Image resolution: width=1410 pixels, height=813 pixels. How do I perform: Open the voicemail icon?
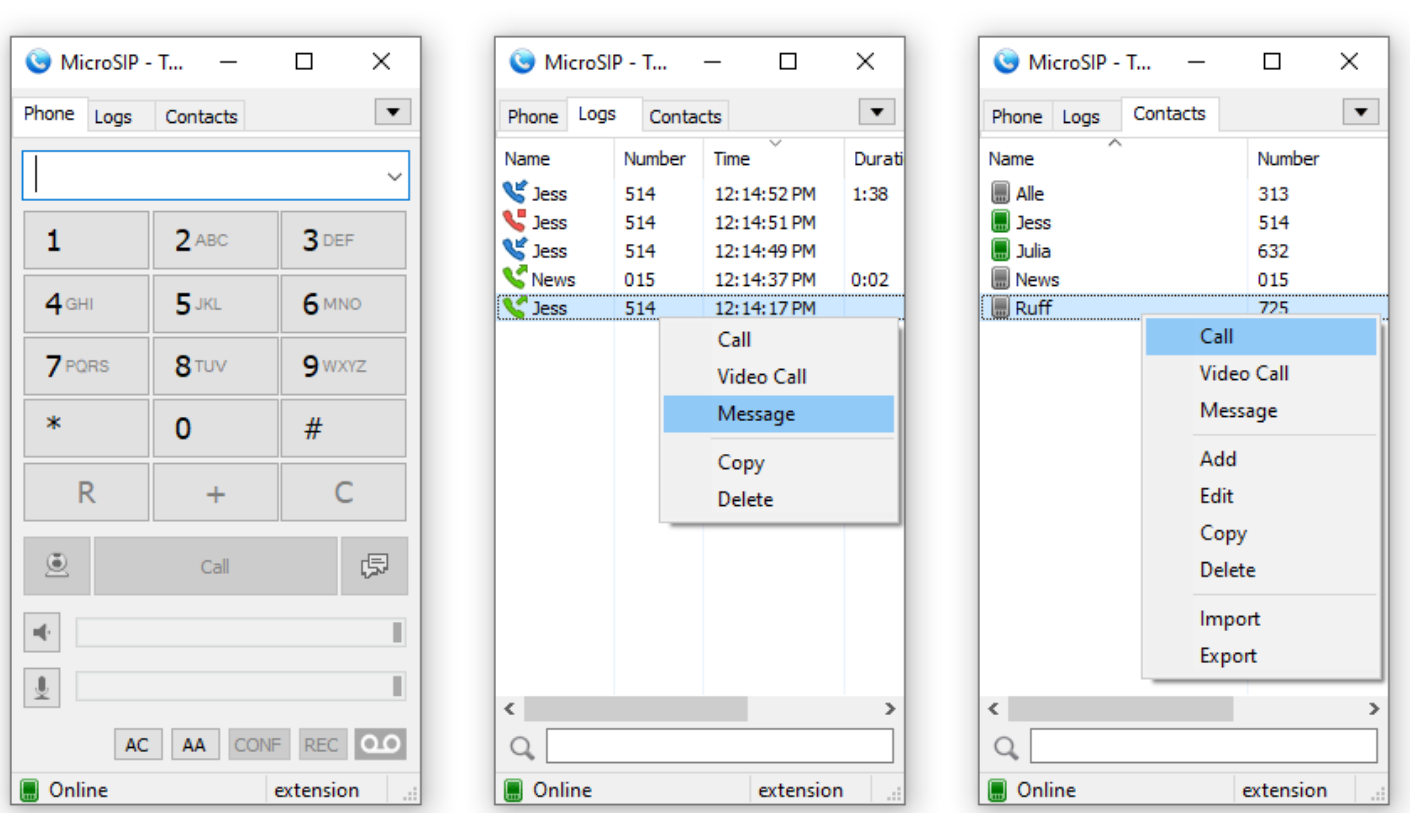380,744
